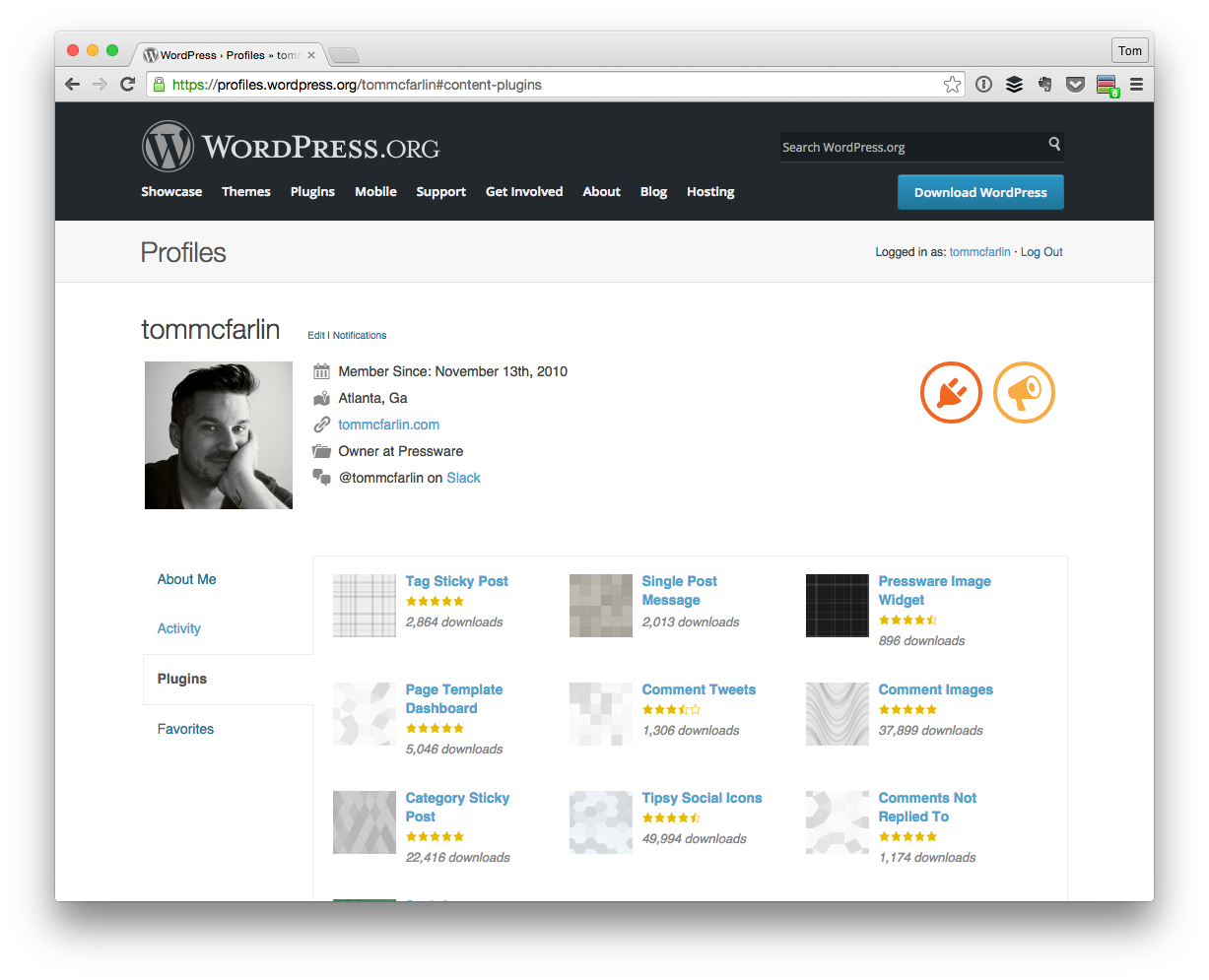Open the browser hamburger menu
Viewport: 1209px width, 980px height.
(1136, 85)
